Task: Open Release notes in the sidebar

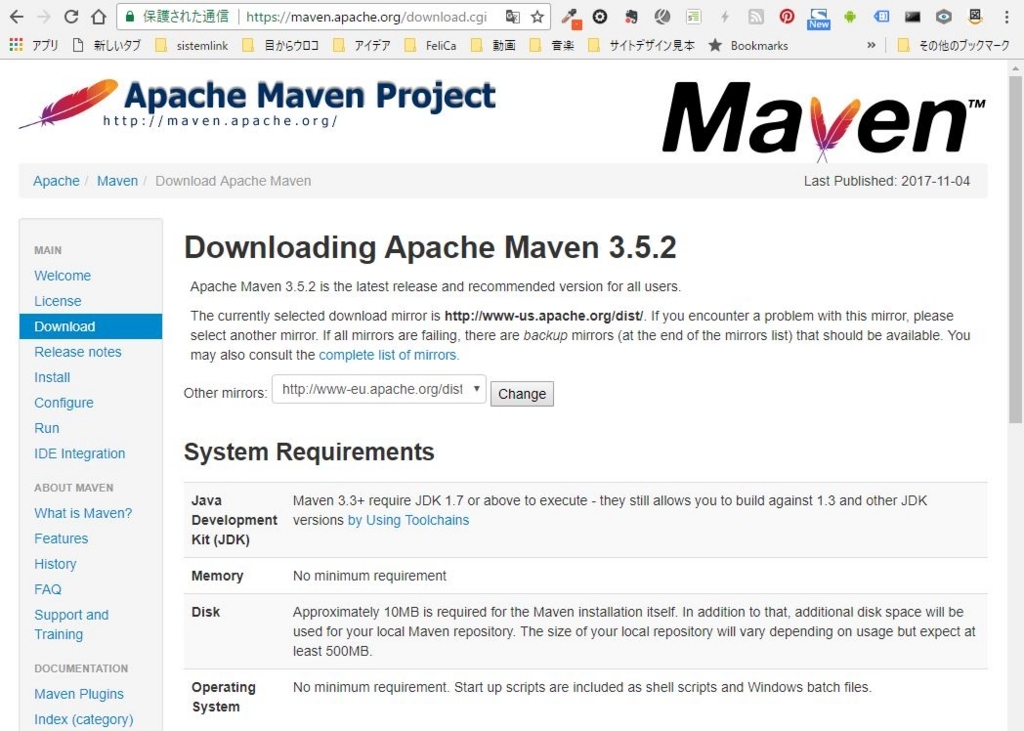Action: pos(78,352)
